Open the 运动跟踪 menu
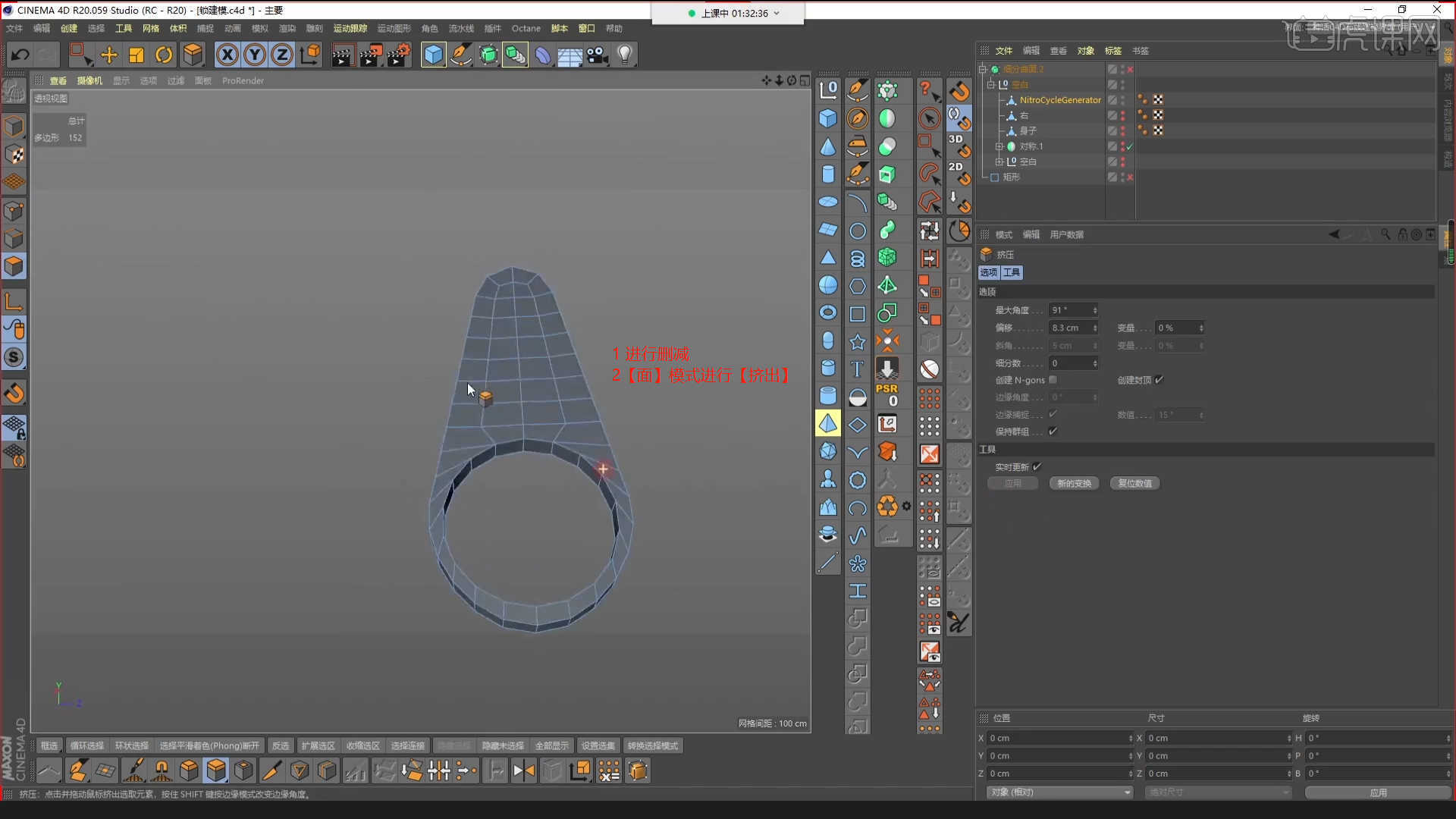The image size is (1456, 819). [350, 29]
